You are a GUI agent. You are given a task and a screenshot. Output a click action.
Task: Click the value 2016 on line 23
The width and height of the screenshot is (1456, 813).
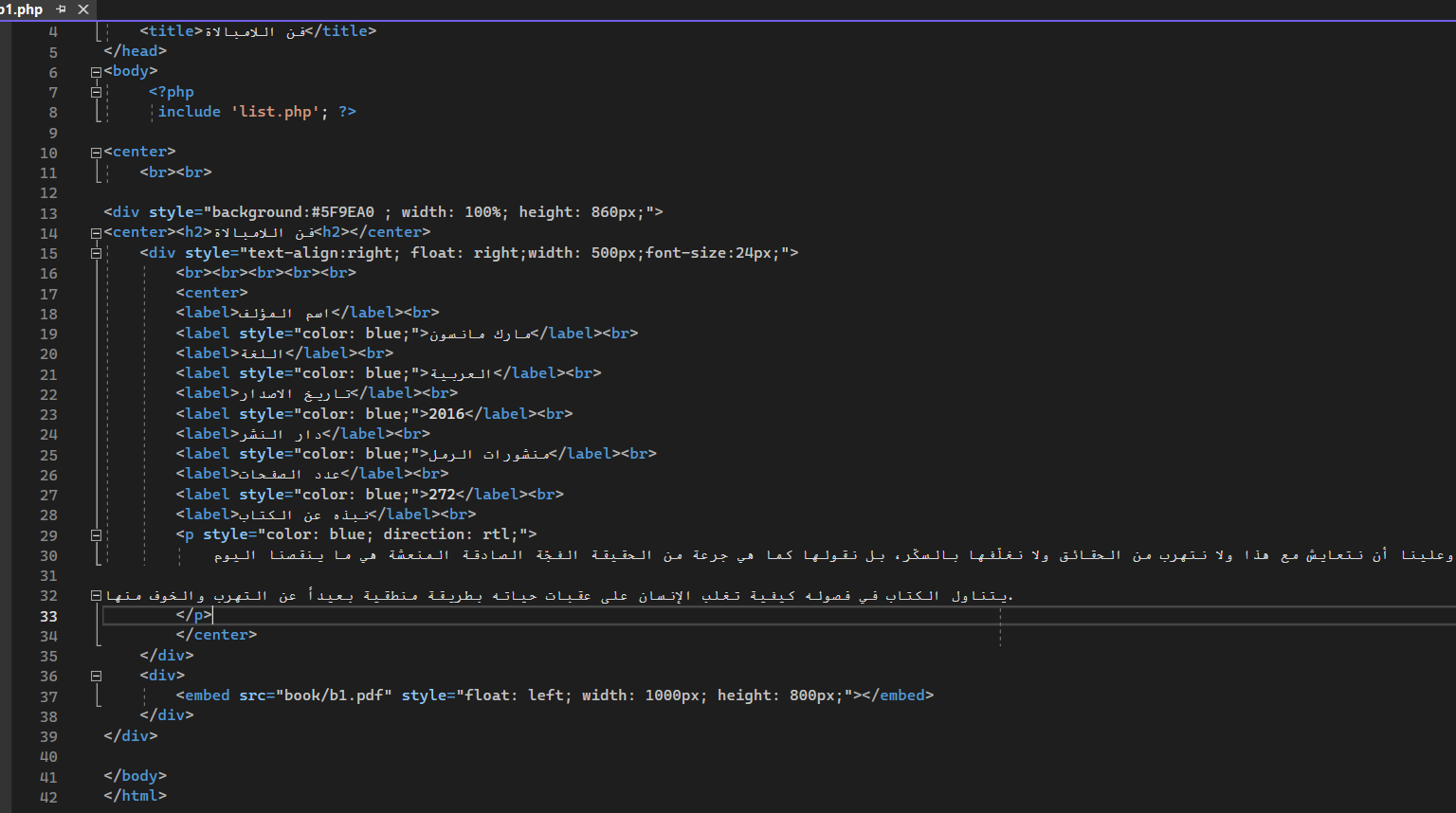[x=446, y=414]
